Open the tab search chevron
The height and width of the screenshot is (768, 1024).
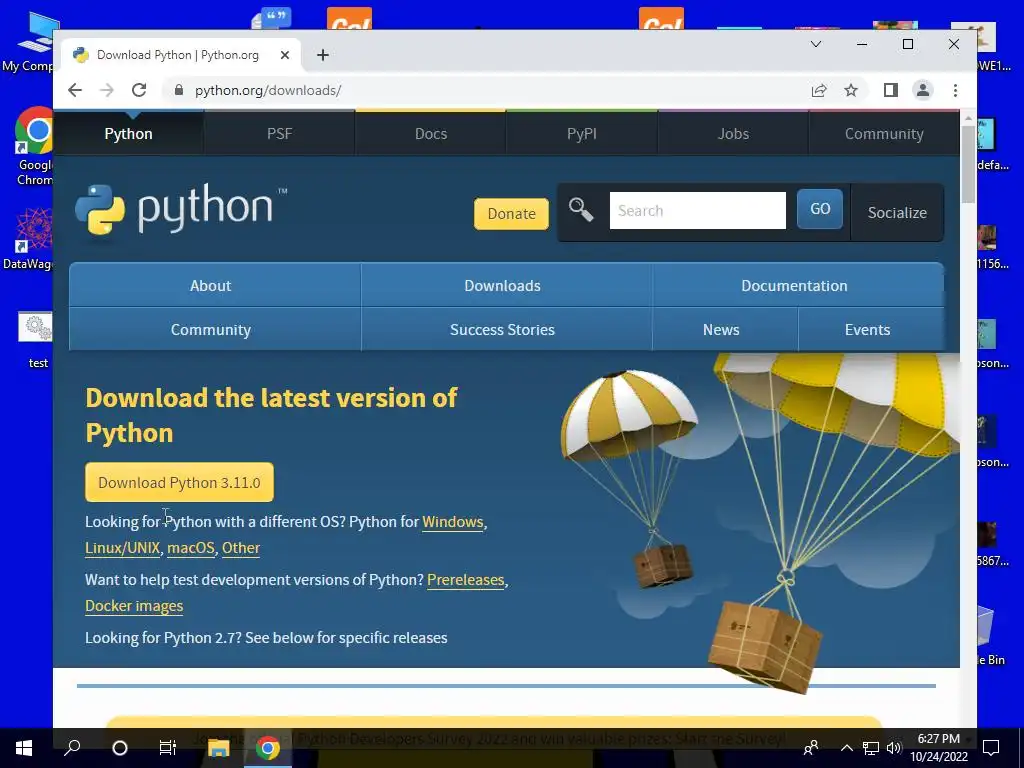pyautogui.click(x=816, y=44)
